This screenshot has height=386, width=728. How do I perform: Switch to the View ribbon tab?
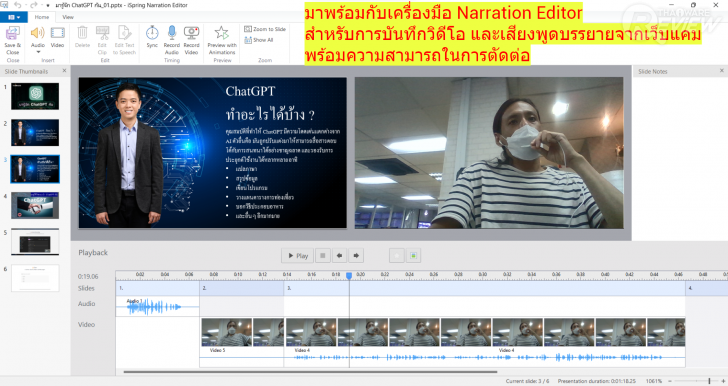pyautogui.click(x=68, y=17)
